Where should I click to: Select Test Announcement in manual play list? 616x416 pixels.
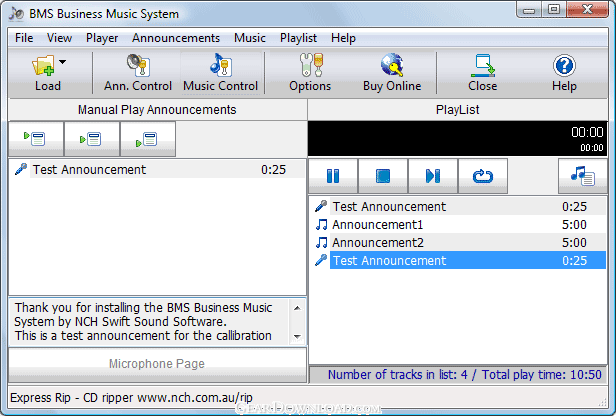[157, 170]
